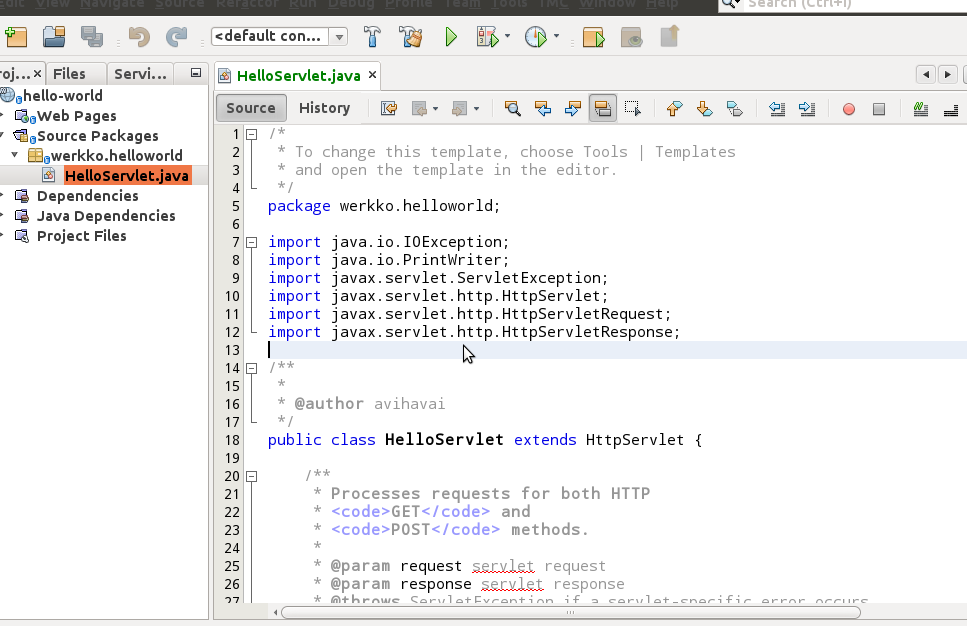Go to previous bookmark
Viewport: 967px width, 626px height.
674,109
